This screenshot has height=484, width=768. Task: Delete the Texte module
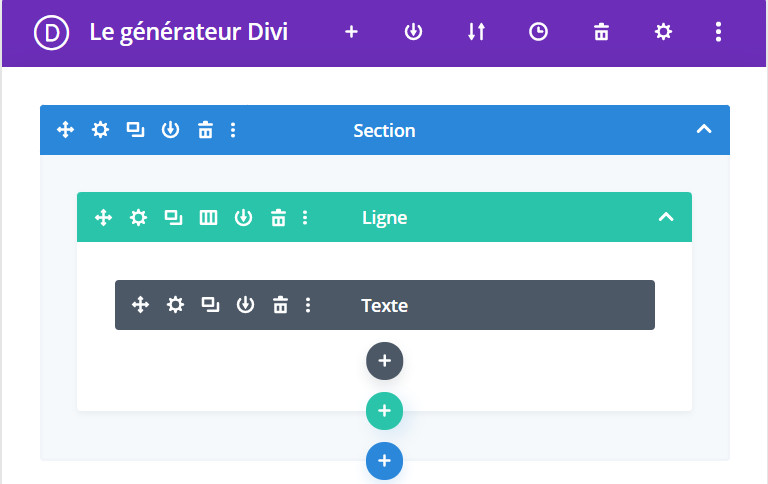pyautogui.click(x=281, y=305)
